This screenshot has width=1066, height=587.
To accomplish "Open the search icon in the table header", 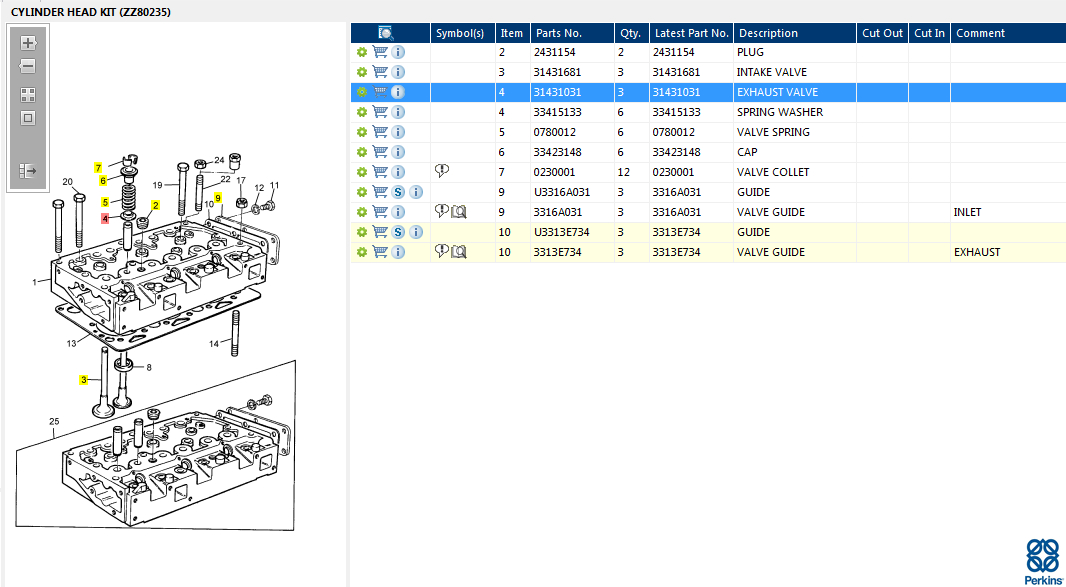I will click(x=386, y=33).
